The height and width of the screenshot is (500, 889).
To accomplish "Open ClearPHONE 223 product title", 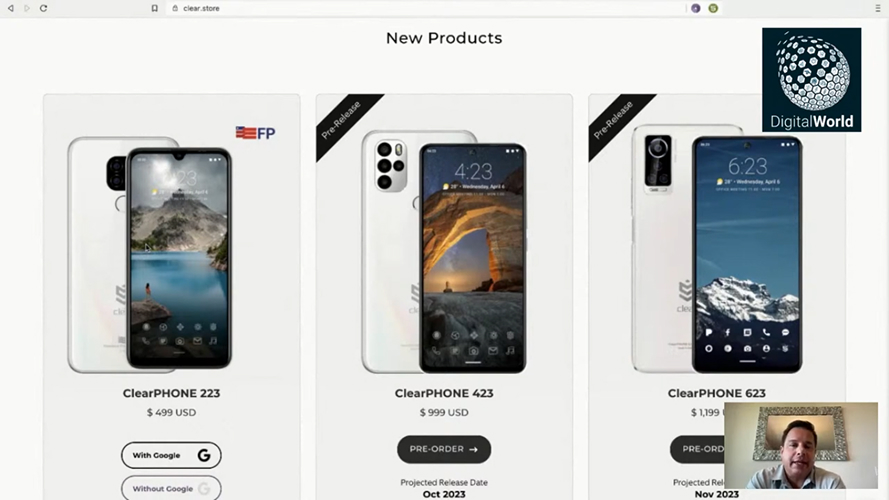I will coord(171,393).
